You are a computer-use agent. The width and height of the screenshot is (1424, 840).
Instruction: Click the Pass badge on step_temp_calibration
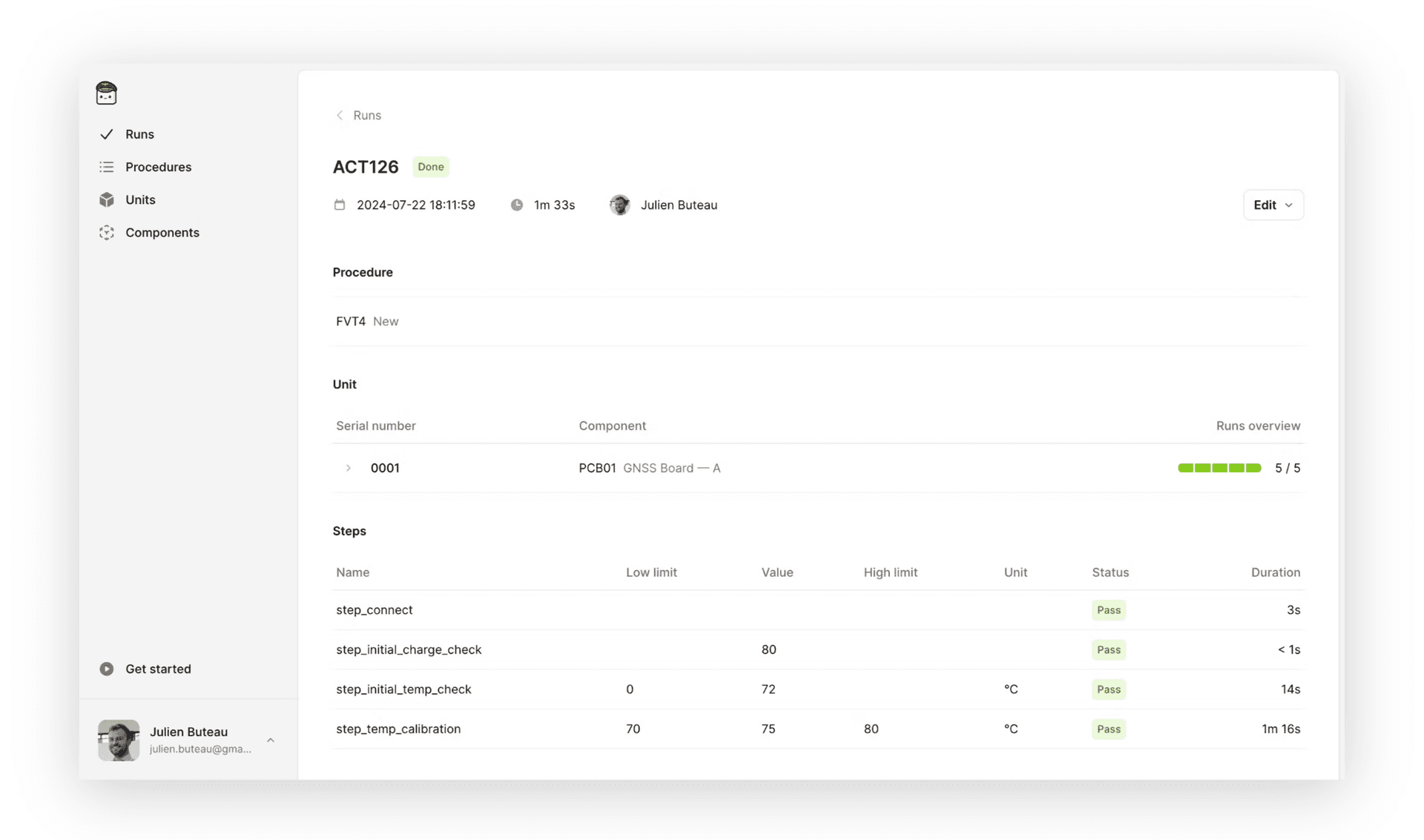tap(1108, 729)
